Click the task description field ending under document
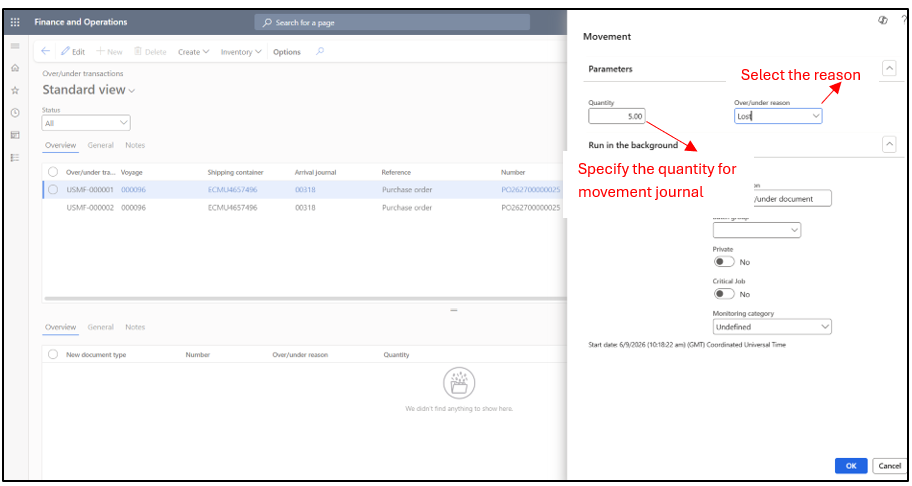The image size is (912, 486). [792, 198]
